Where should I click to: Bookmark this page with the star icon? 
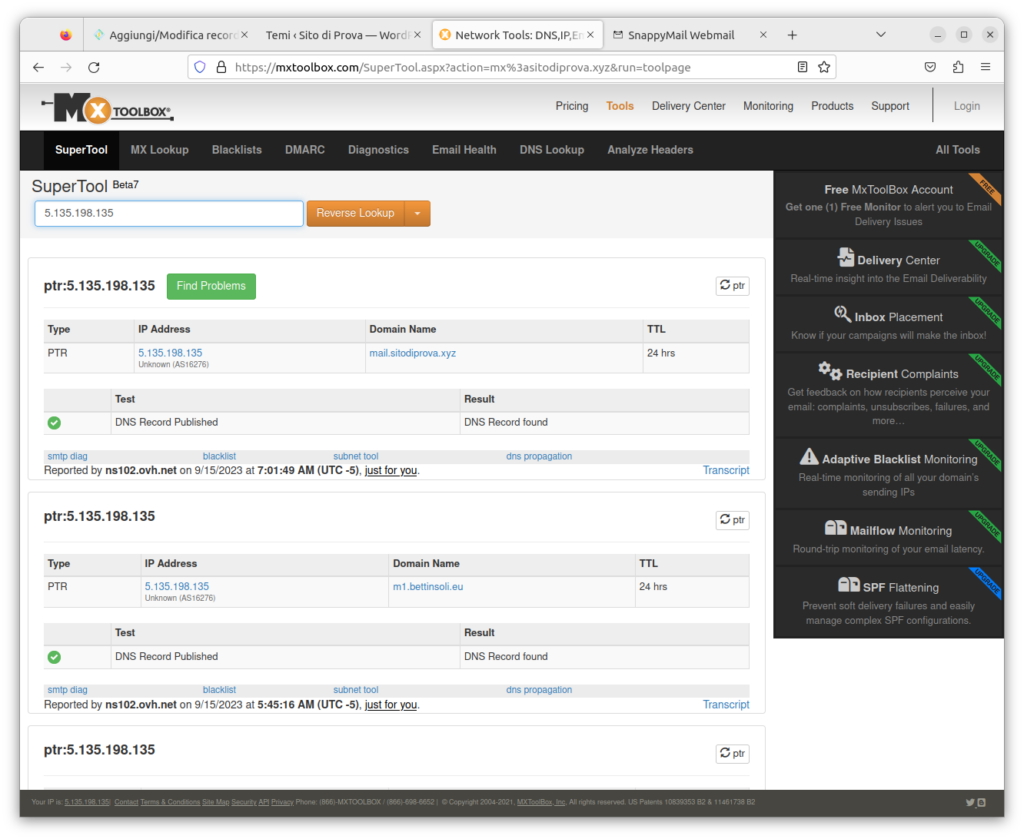click(824, 67)
